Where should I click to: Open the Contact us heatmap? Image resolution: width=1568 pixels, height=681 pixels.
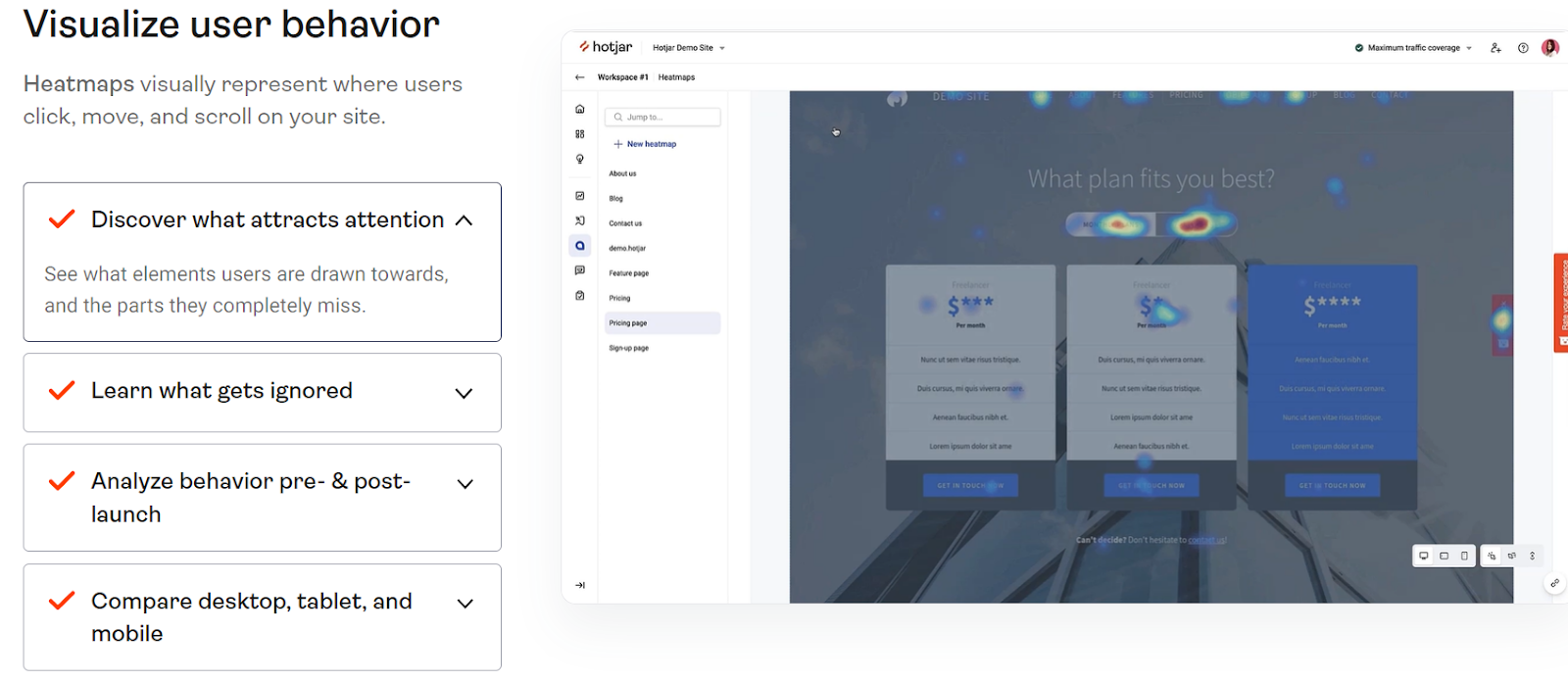[626, 223]
